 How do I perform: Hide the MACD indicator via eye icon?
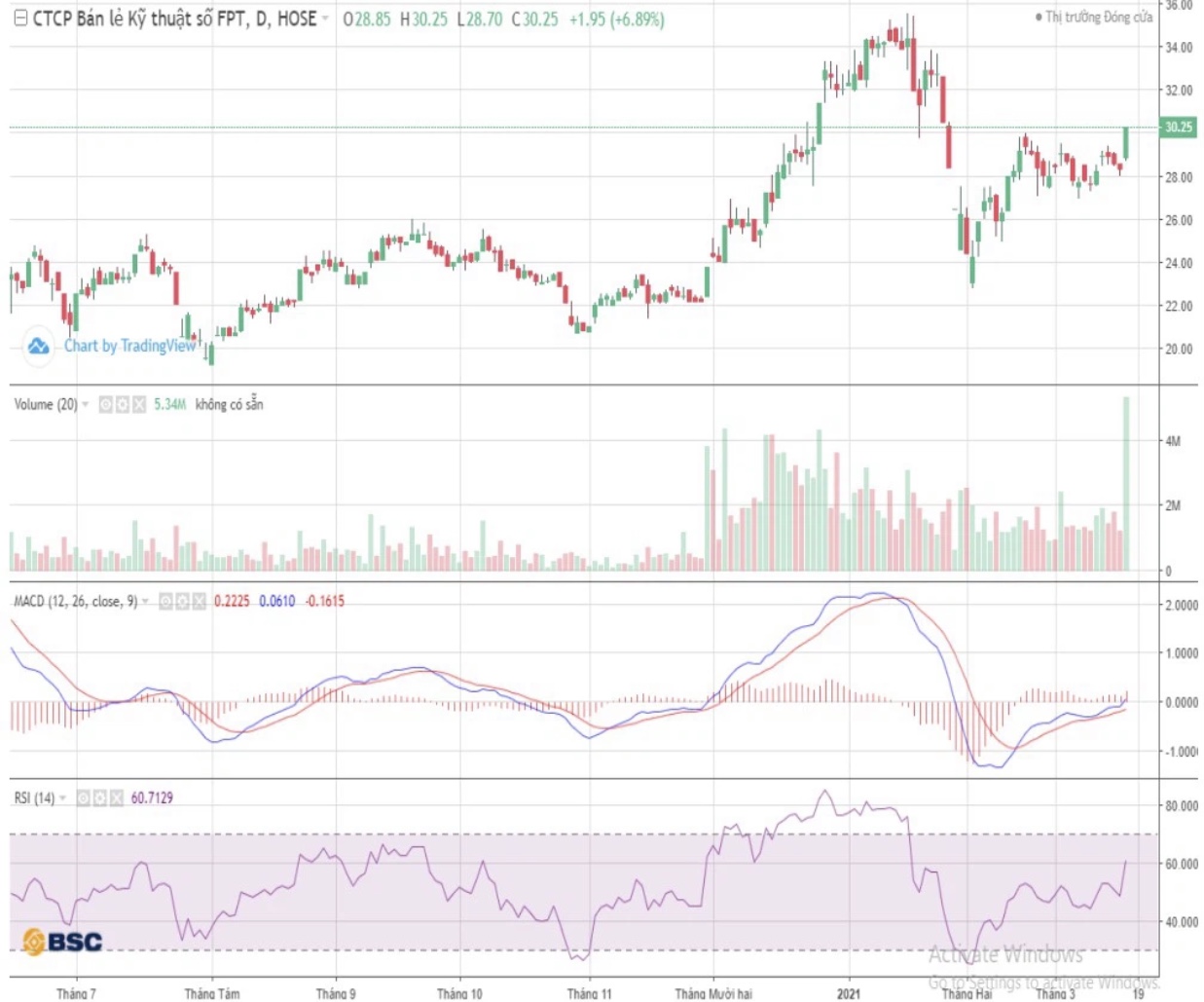click(x=165, y=602)
